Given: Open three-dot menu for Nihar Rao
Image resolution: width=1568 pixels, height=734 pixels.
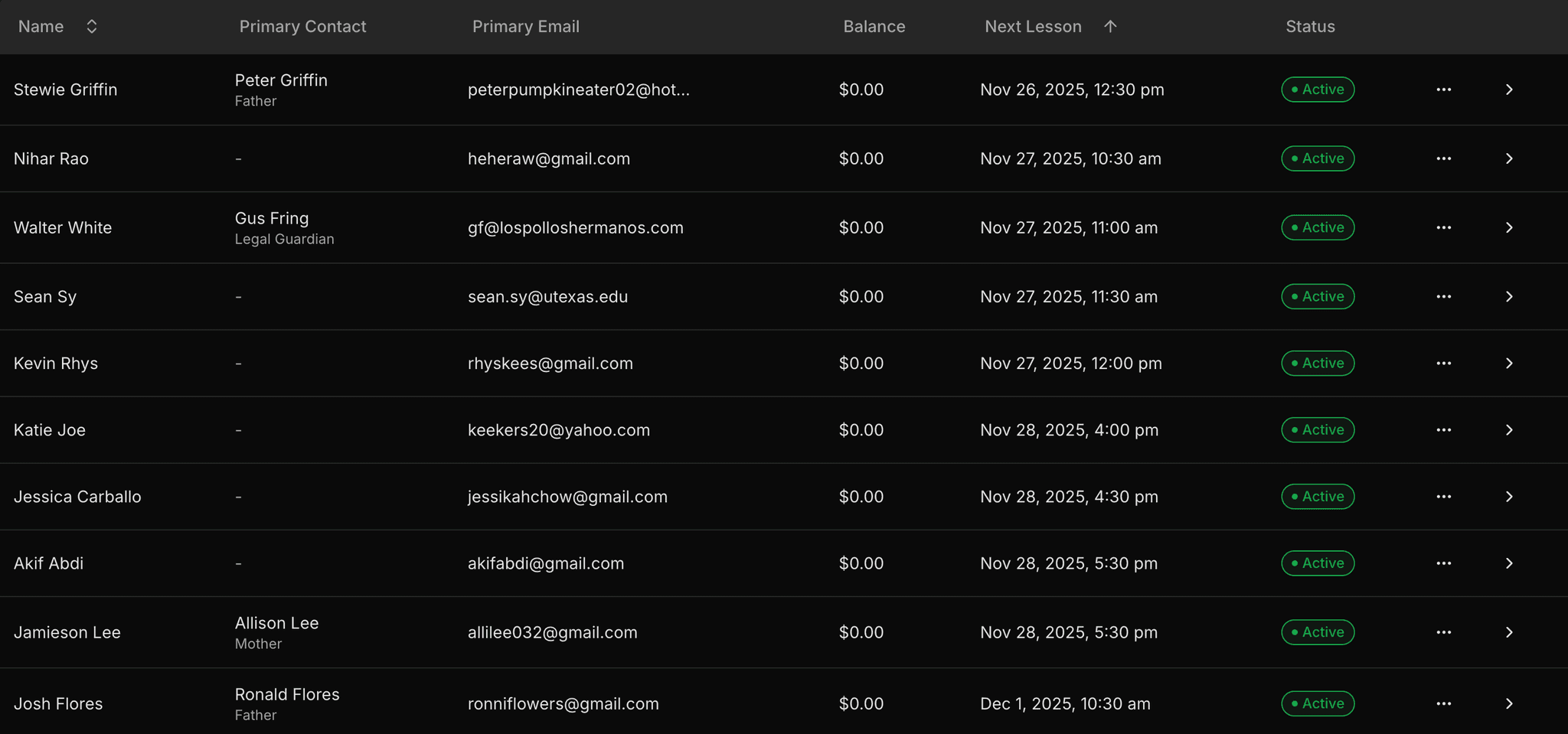Looking at the screenshot, I should pos(1443,158).
